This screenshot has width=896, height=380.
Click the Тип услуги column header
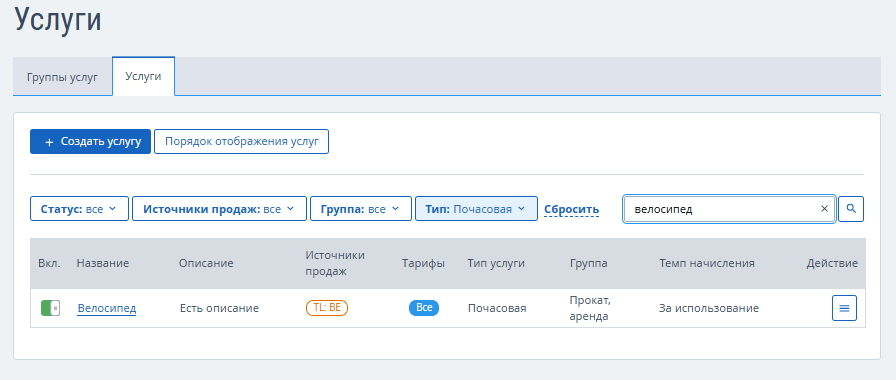tap(496, 263)
